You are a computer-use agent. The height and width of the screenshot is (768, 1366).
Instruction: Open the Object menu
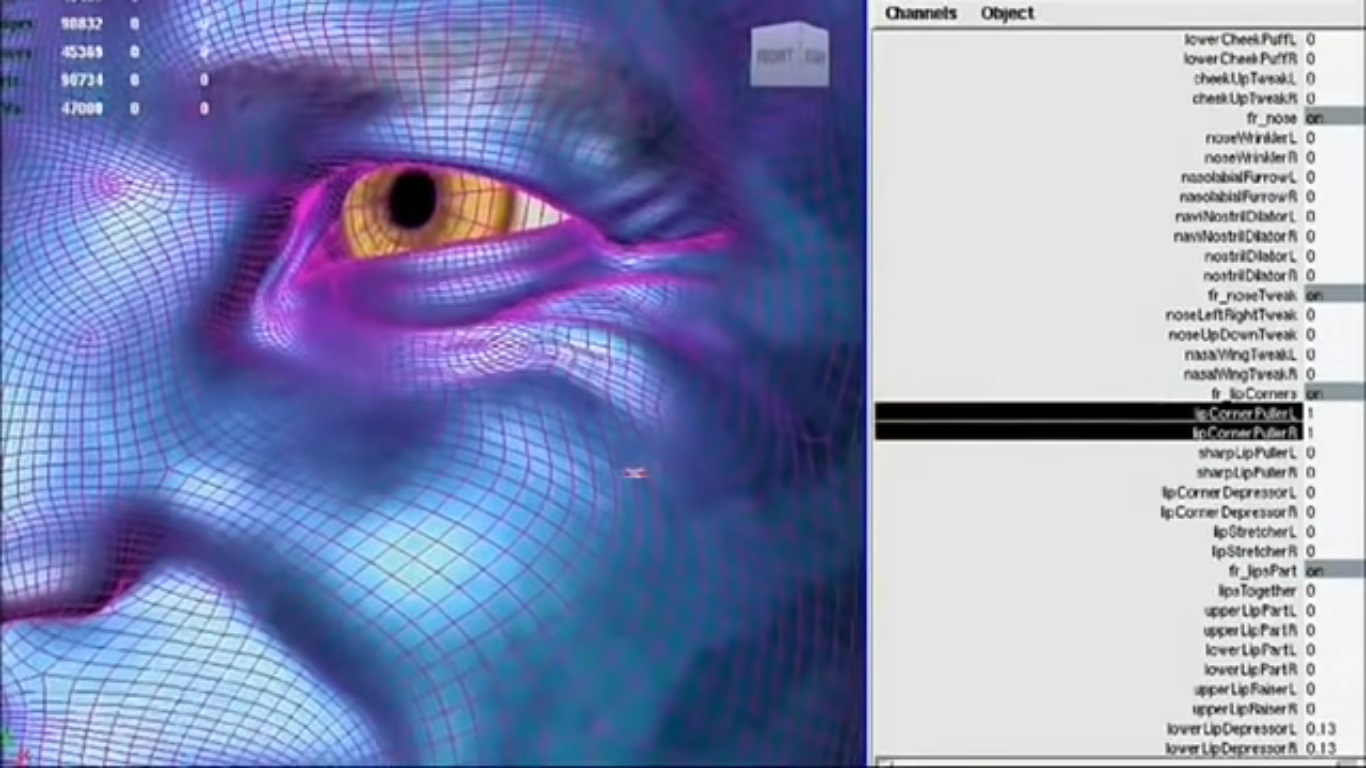[x=1007, y=13]
